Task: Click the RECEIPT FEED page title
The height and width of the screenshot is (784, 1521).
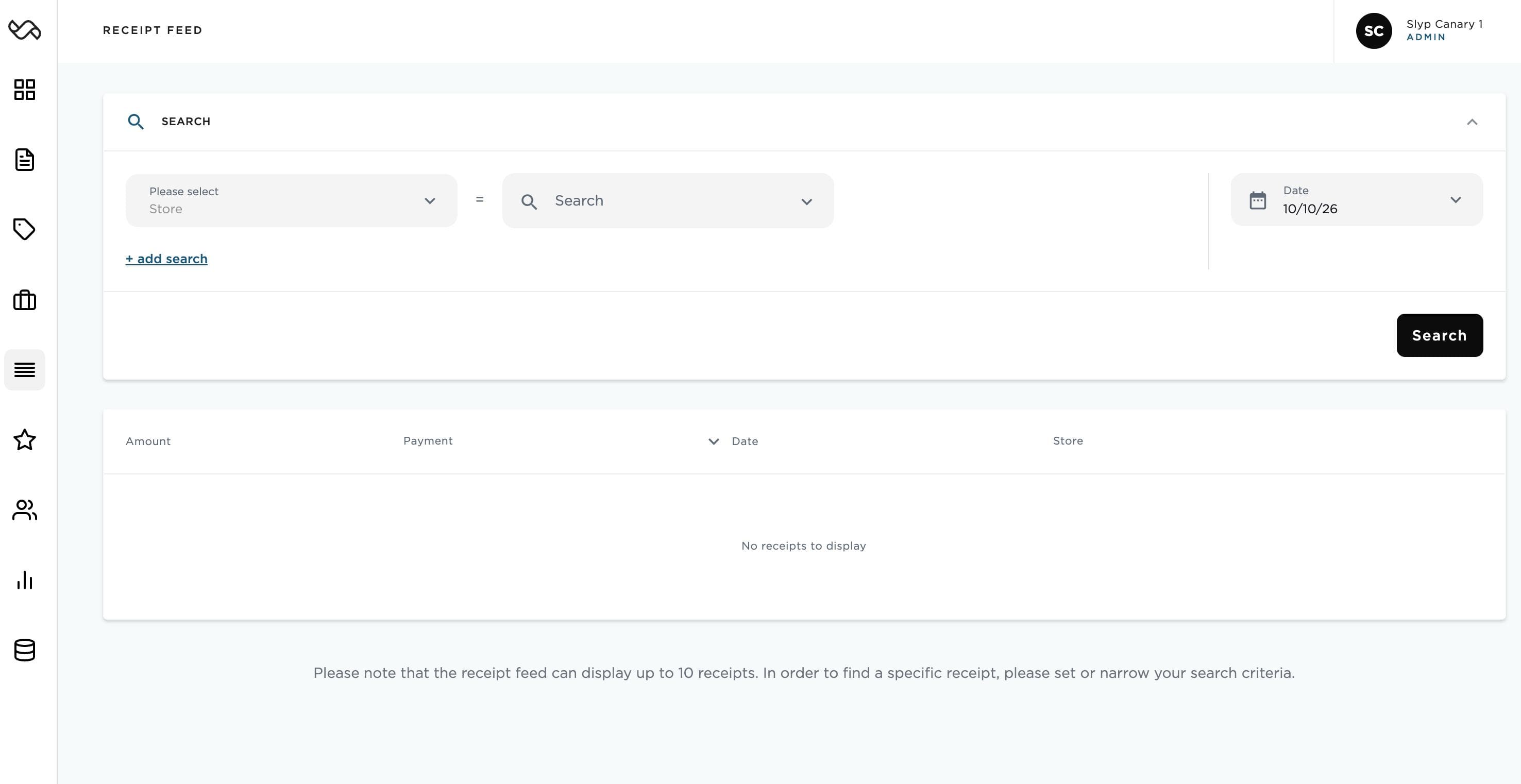Action: coord(153,30)
